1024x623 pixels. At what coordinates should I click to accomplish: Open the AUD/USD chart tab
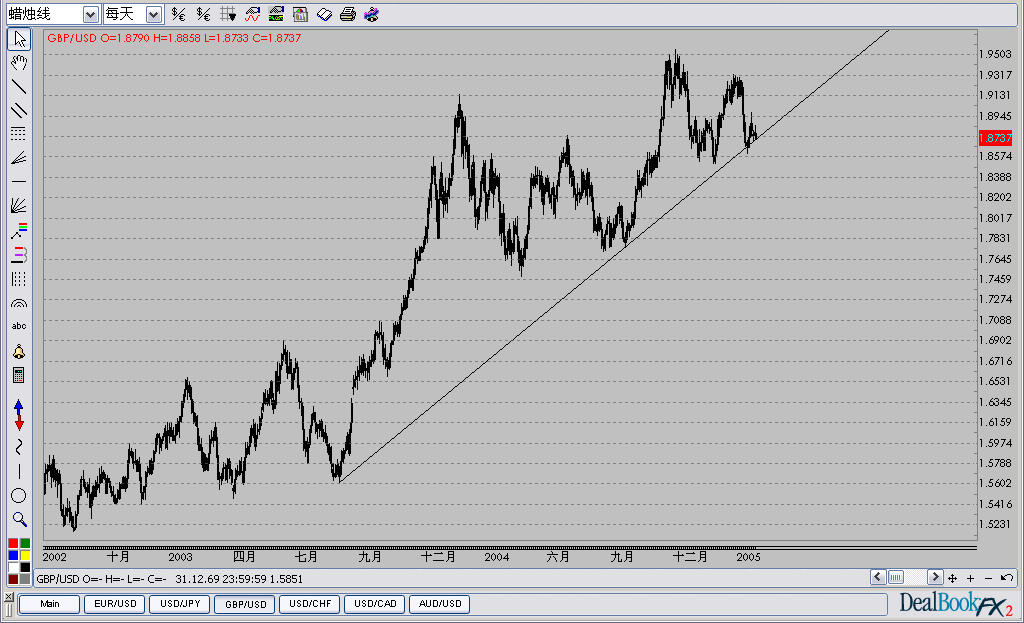[x=441, y=604]
